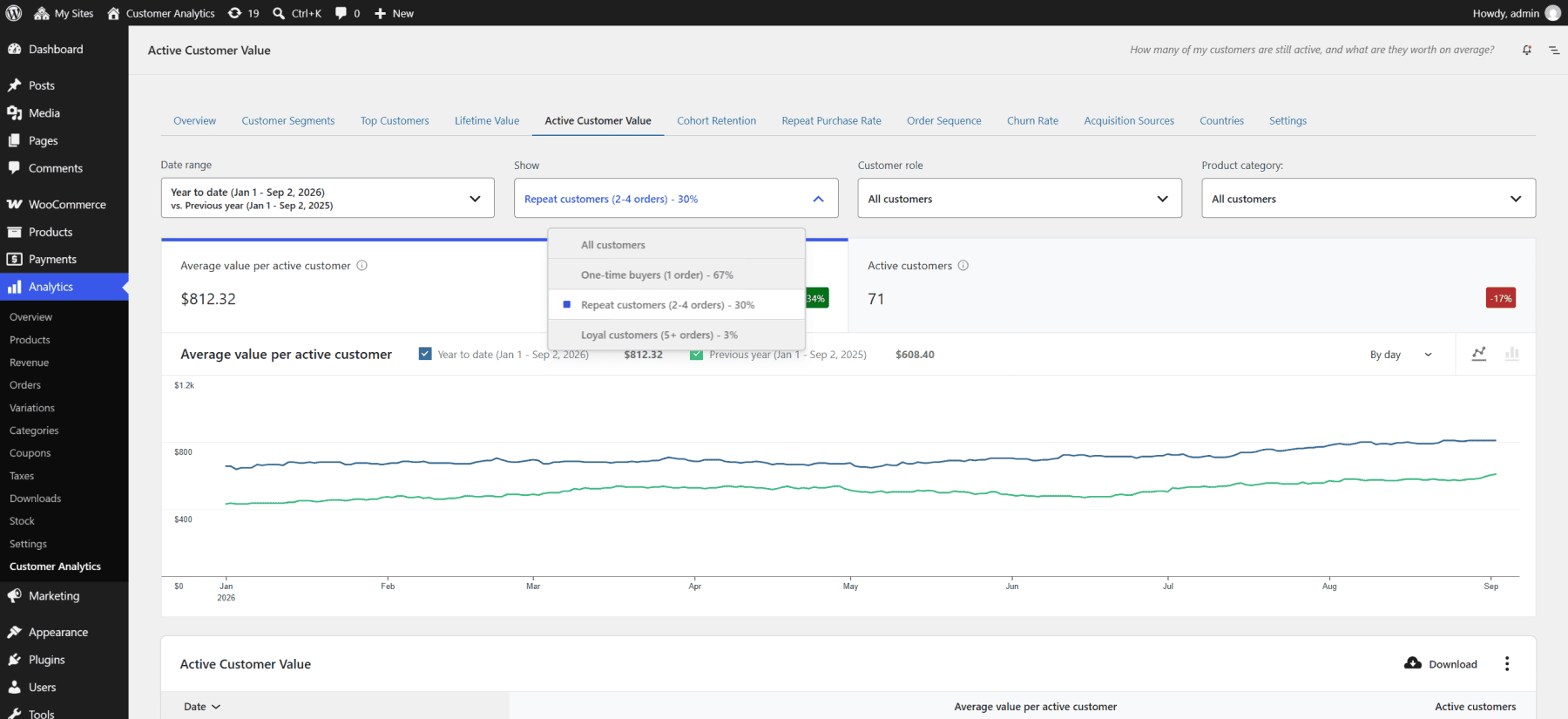This screenshot has width=1568, height=719.
Task: Sort the table by Date column
Action: pyautogui.click(x=202, y=707)
